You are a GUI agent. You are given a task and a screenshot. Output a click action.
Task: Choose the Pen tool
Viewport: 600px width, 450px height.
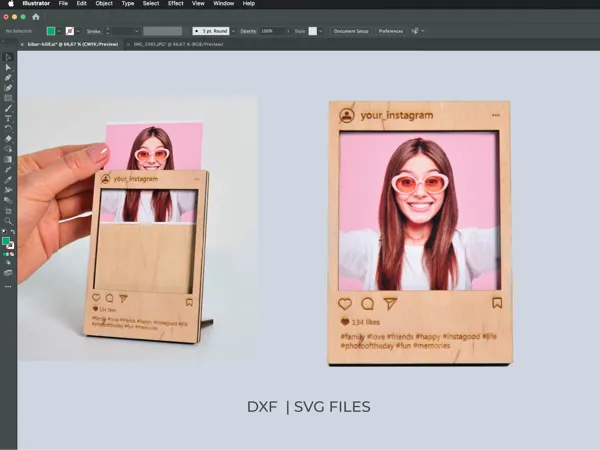tap(8, 78)
